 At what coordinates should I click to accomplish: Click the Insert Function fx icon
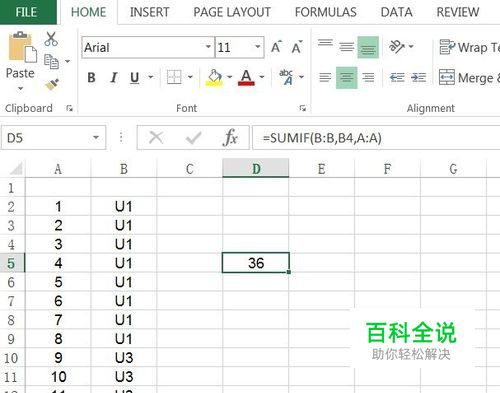click(230, 137)
